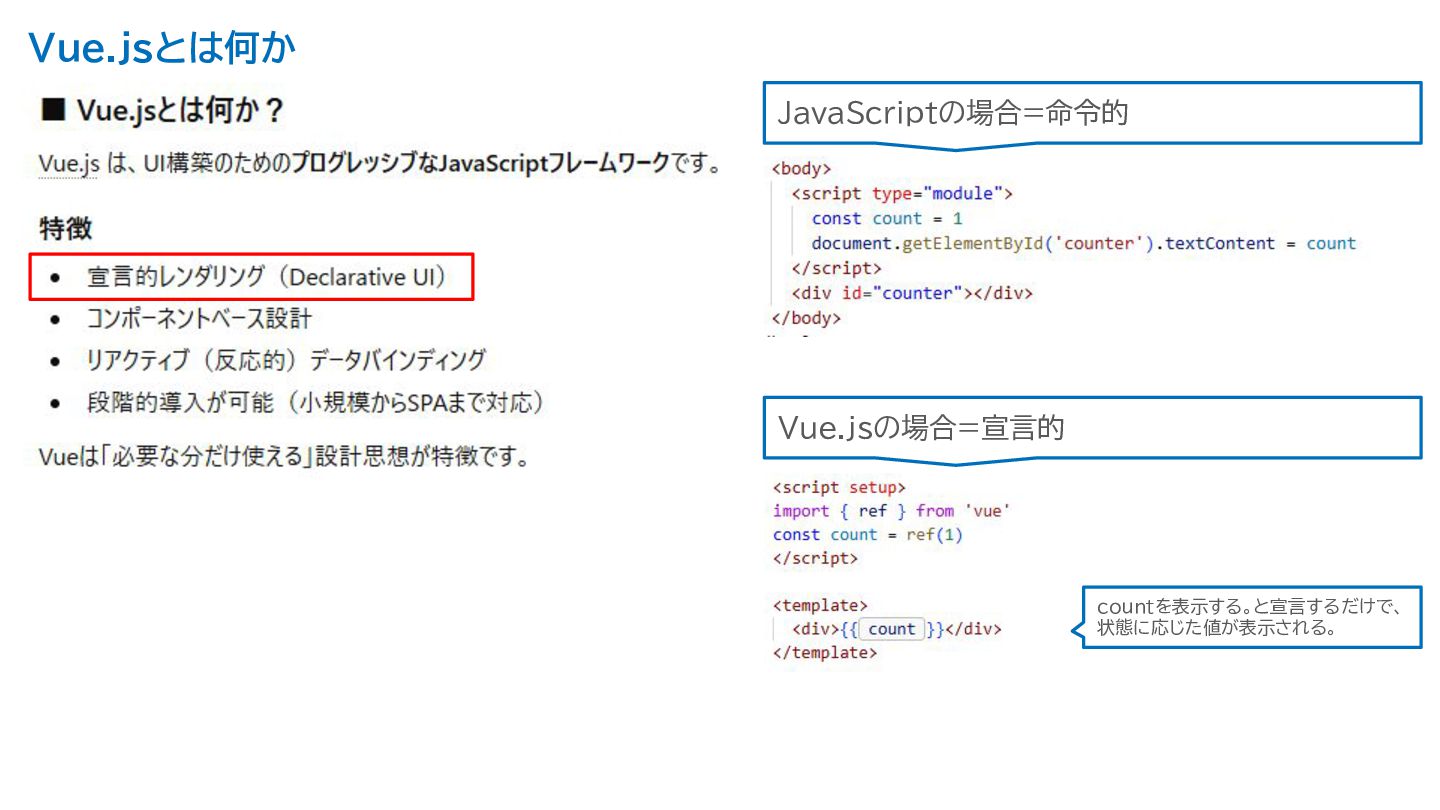Click the sentence 'Vueは「必要な分だけ使える」設計思想が特徴です。'

pyautogui.click(x=283, y=457)
